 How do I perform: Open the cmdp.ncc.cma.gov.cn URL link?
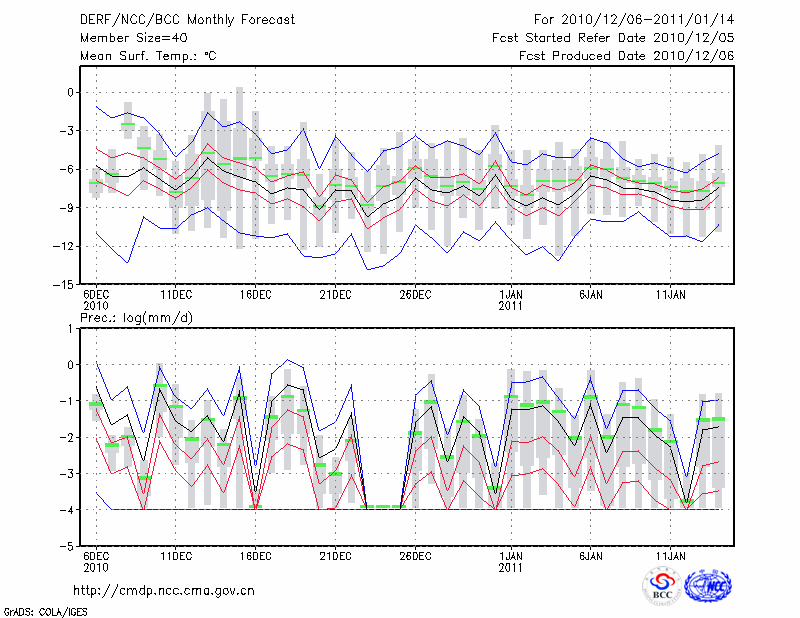(x=164, y=590)
